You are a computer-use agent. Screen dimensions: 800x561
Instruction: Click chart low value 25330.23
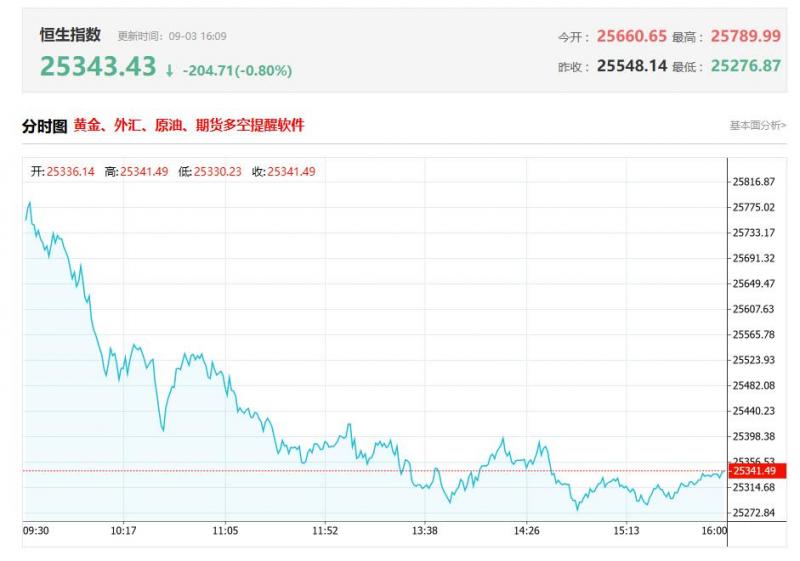tap(217, 172)
